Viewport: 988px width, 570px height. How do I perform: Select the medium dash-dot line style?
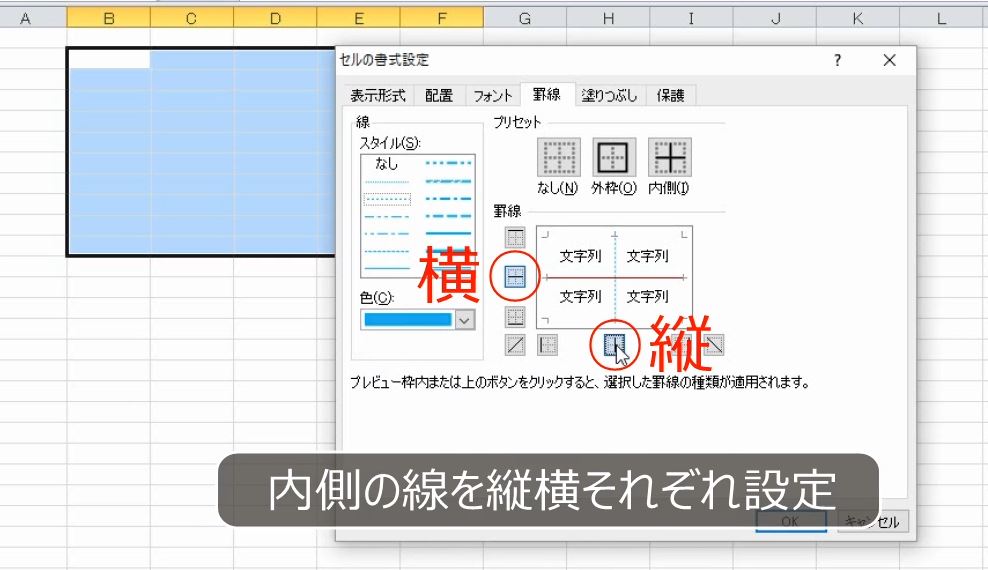pos(449,199)
